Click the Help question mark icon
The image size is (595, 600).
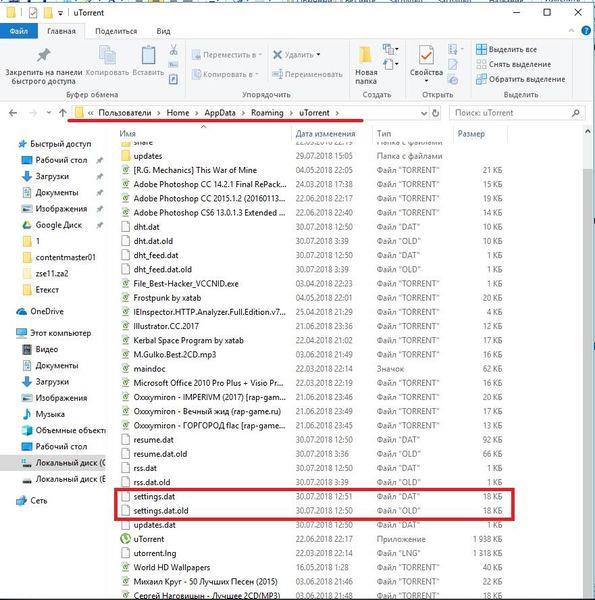tap(586, 31)
